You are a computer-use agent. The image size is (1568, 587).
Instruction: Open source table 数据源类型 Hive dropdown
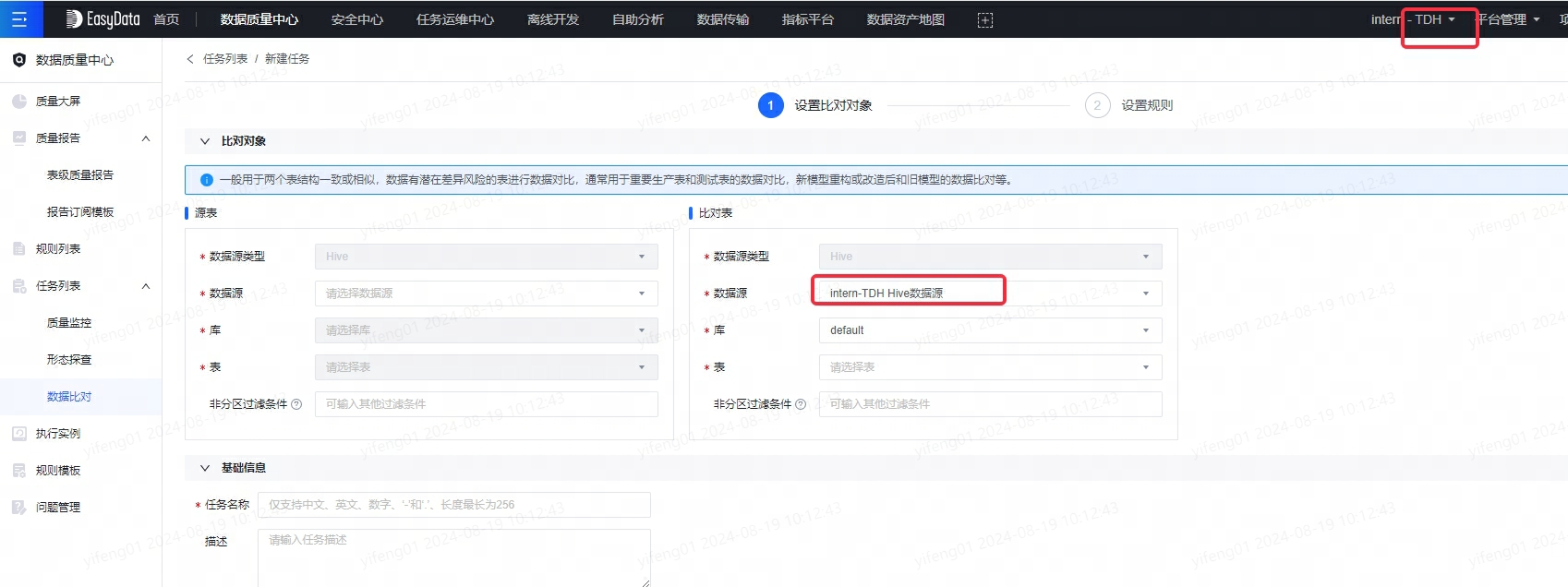coord(487,257)
